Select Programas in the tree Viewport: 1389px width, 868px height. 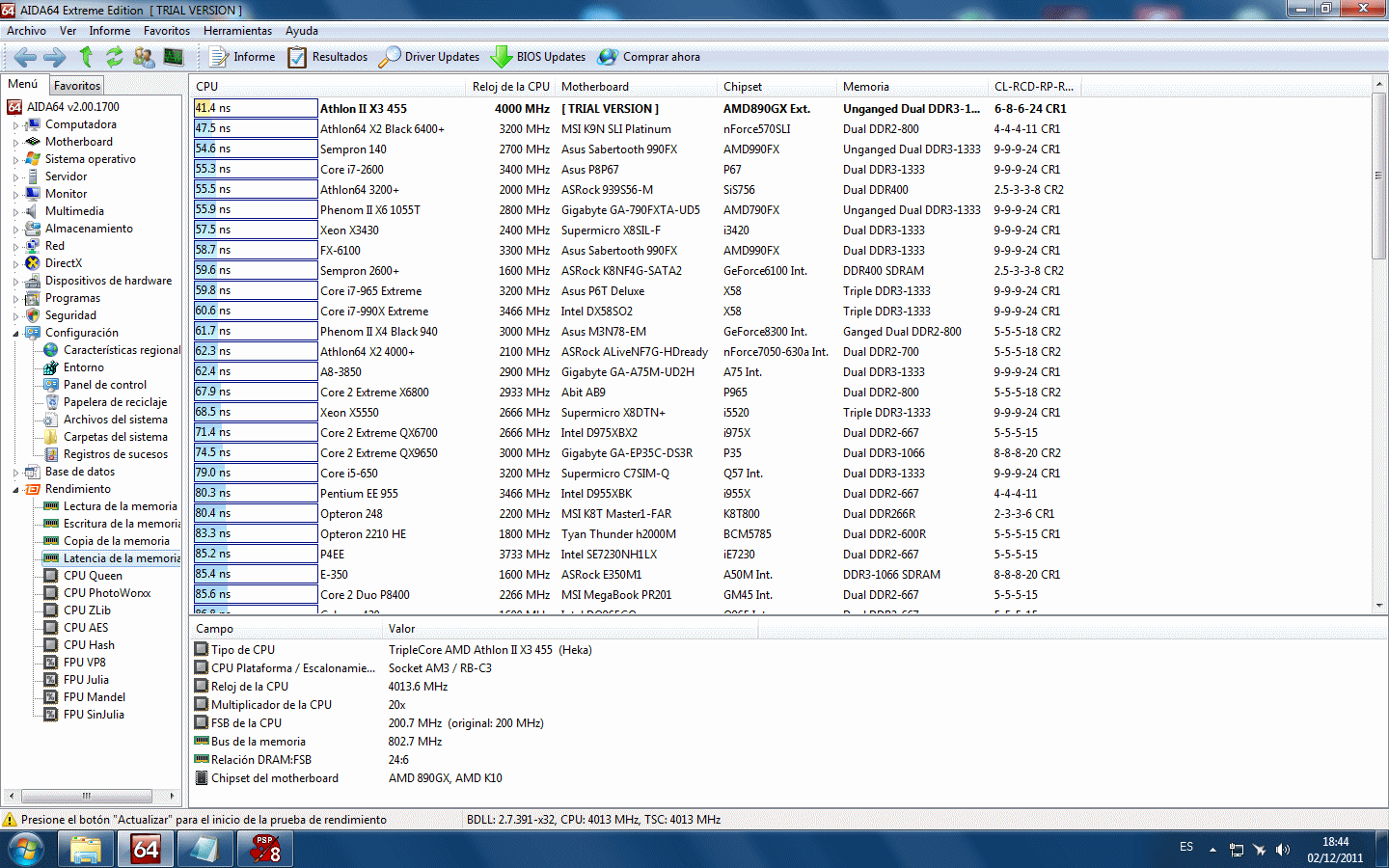(72, 298)
